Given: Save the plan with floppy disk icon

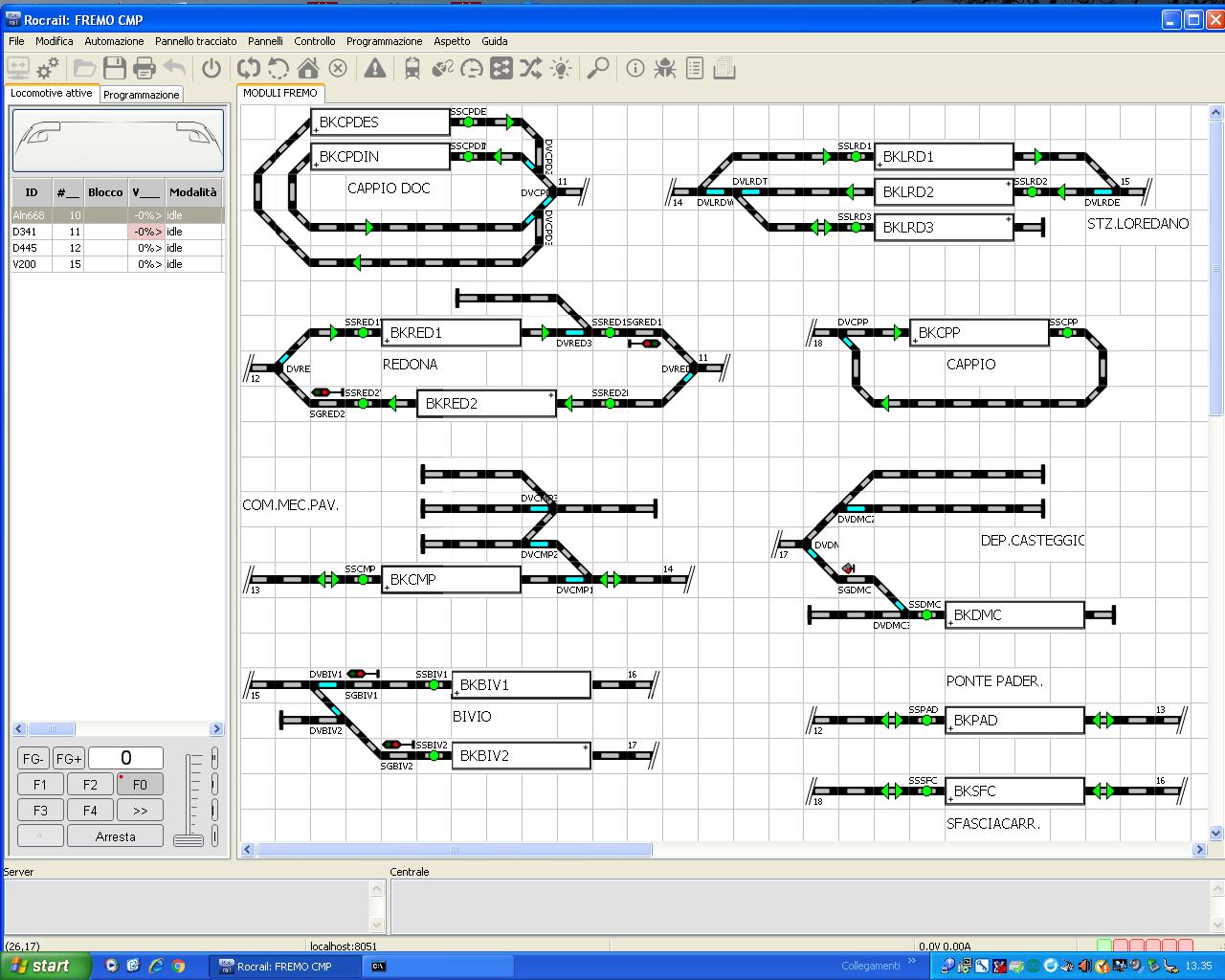Looking at the screenshot, I should point(115,68).
